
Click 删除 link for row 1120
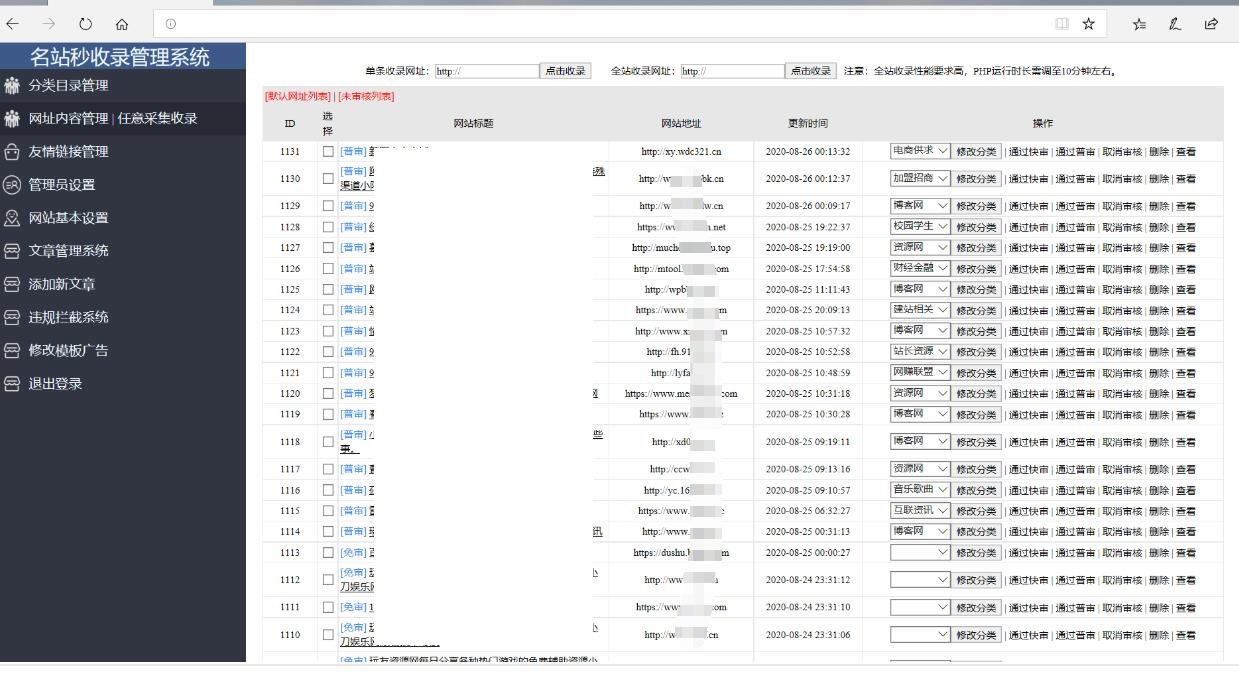point(1158,394)
